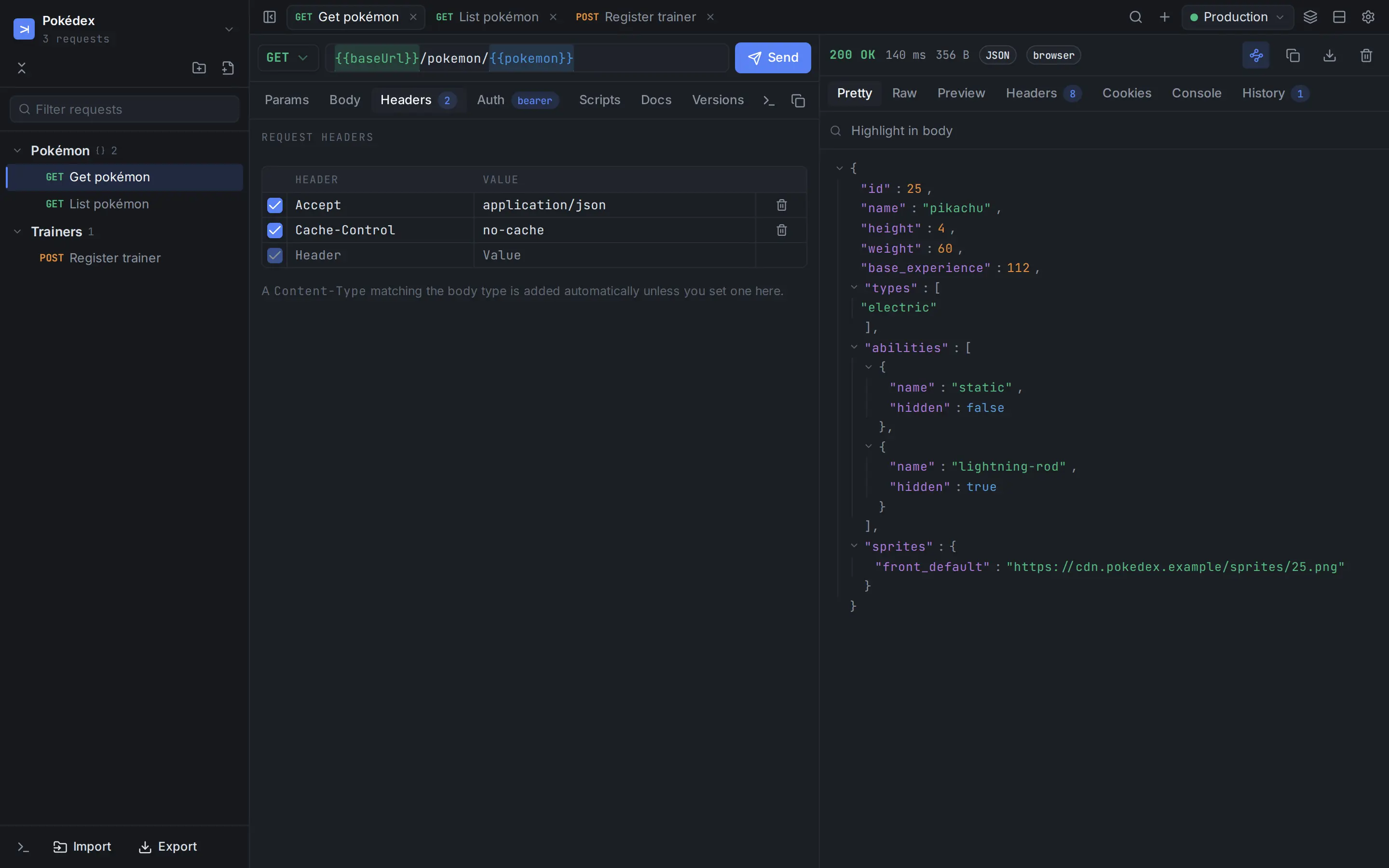Click the Export button

click(168, 847)
